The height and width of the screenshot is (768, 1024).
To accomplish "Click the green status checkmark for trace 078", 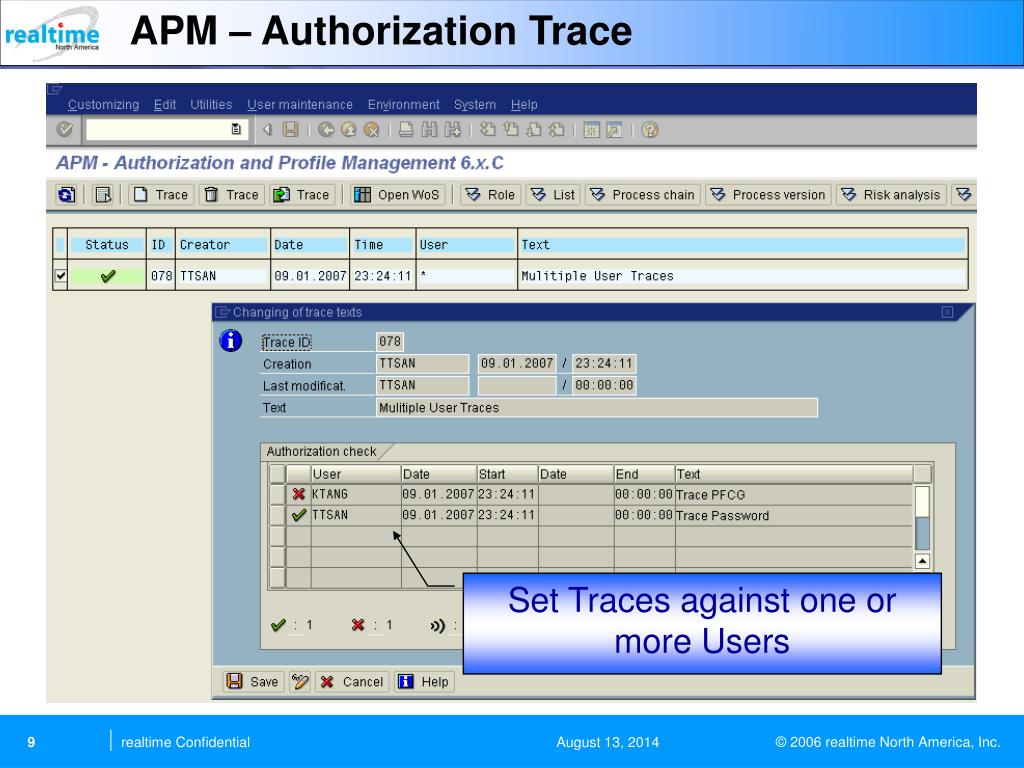I will tap(108, 276).
